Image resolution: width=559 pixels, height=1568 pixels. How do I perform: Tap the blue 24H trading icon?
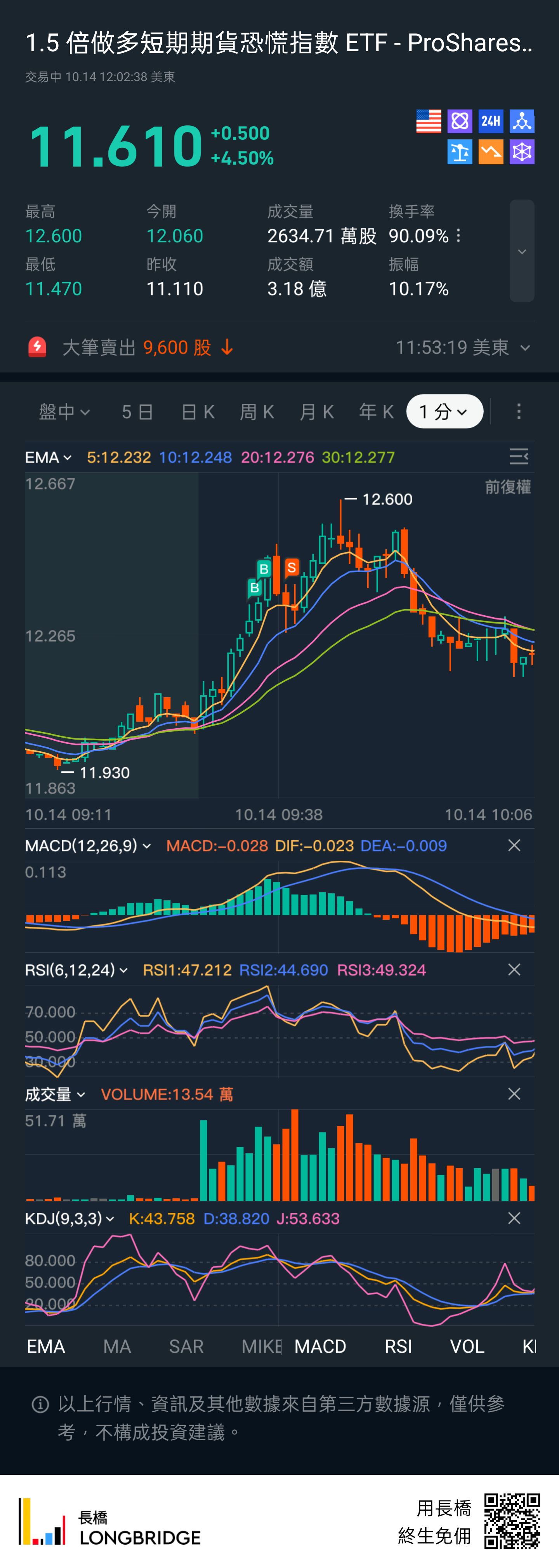(491, 121)
